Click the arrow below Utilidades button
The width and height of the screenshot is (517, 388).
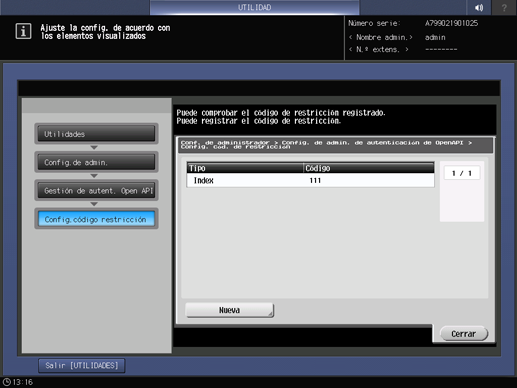tap(94, 147)
